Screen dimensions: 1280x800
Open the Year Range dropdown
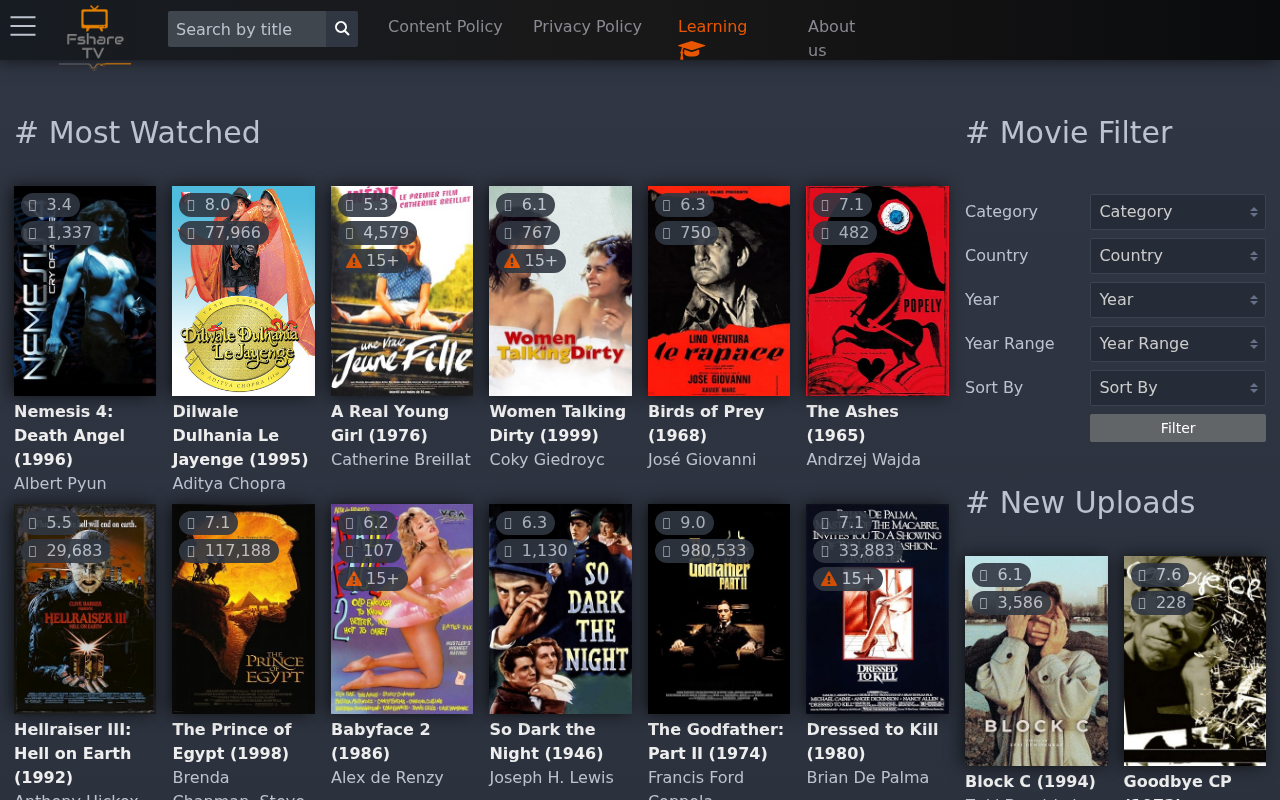(x=1178, y=344)
